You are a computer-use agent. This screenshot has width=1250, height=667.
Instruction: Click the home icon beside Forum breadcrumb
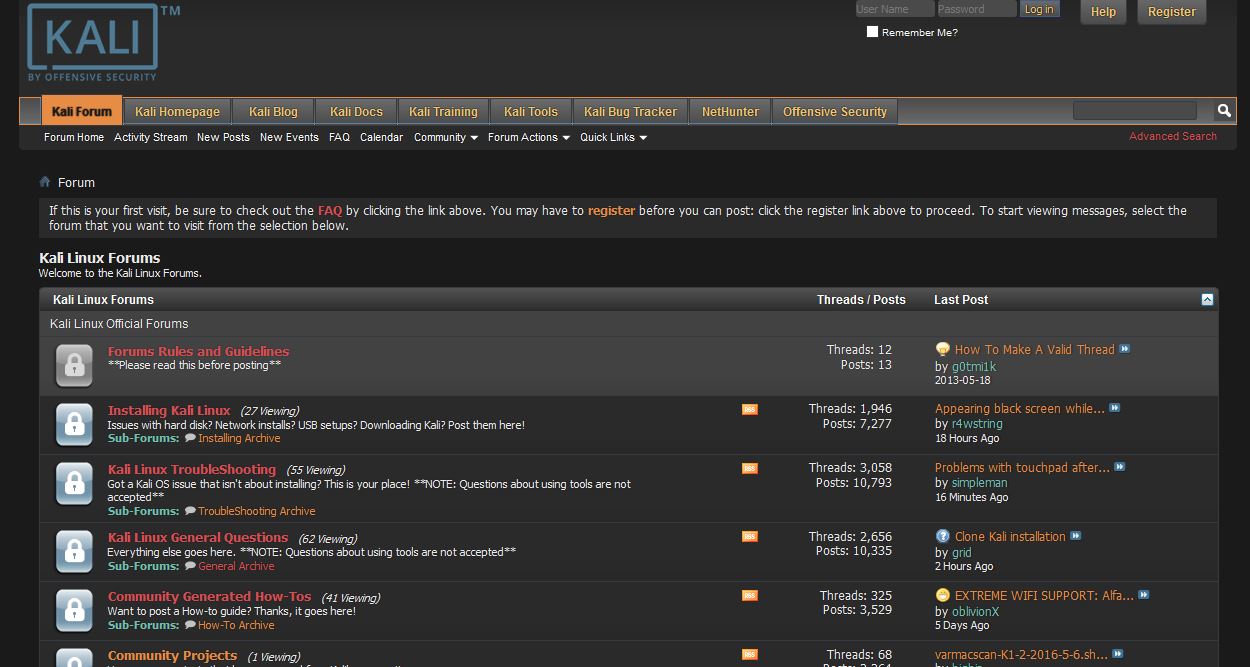click(x=45, y=182)
